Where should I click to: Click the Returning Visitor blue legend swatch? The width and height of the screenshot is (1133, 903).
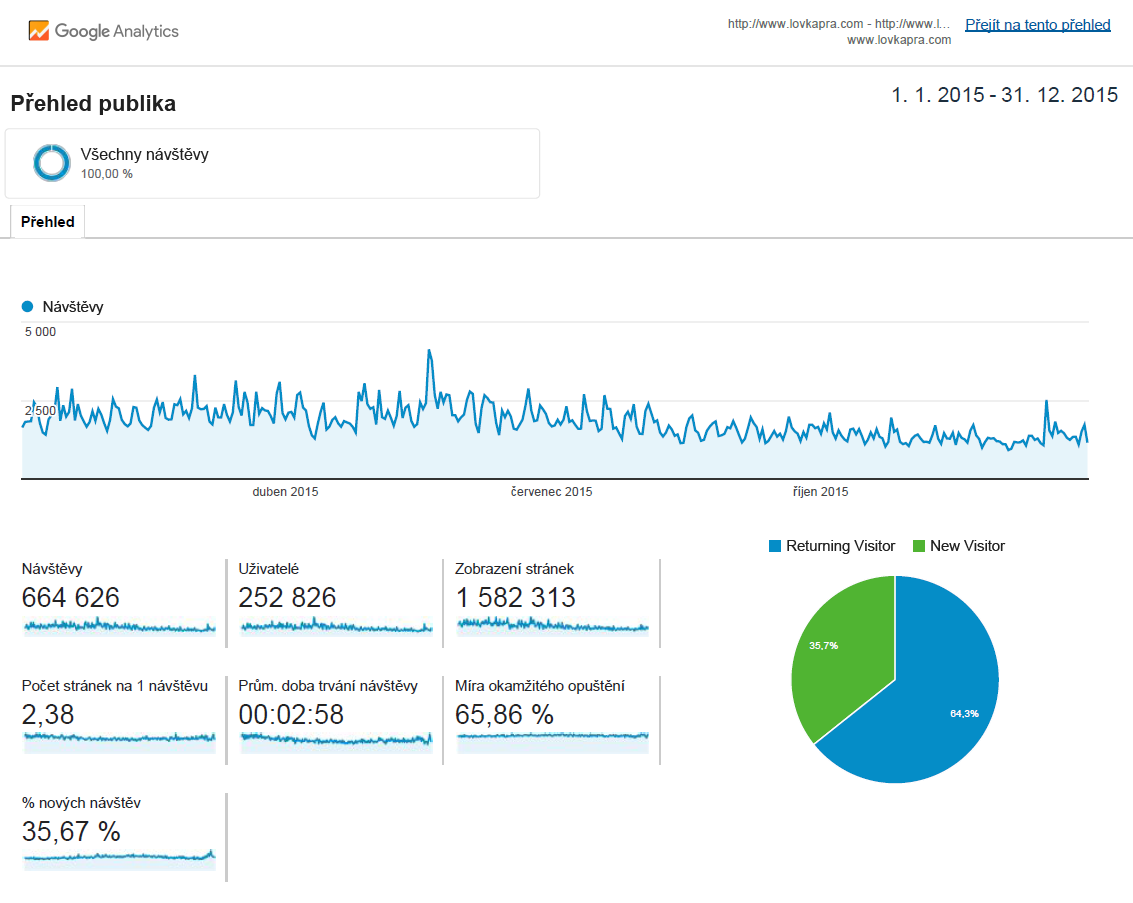click(x=774, y=546)
